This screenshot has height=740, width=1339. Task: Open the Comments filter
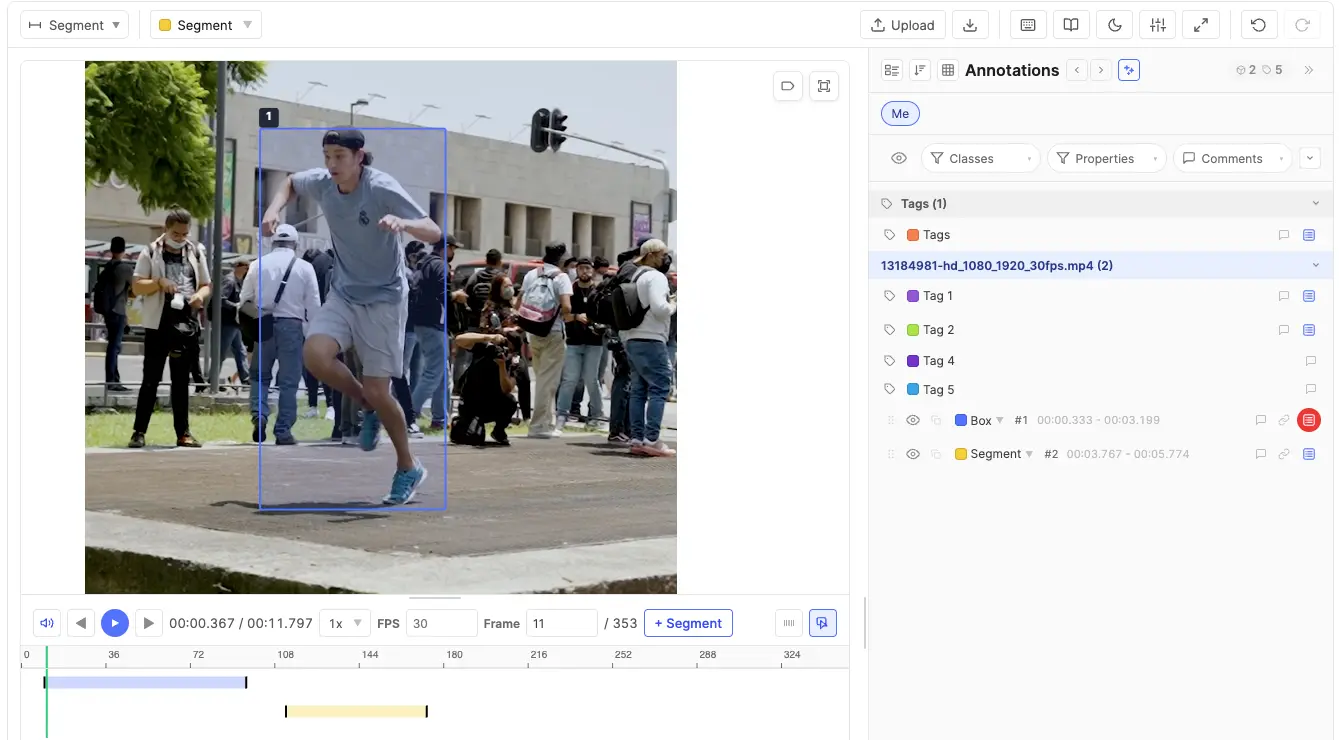tap(1232, 158)
